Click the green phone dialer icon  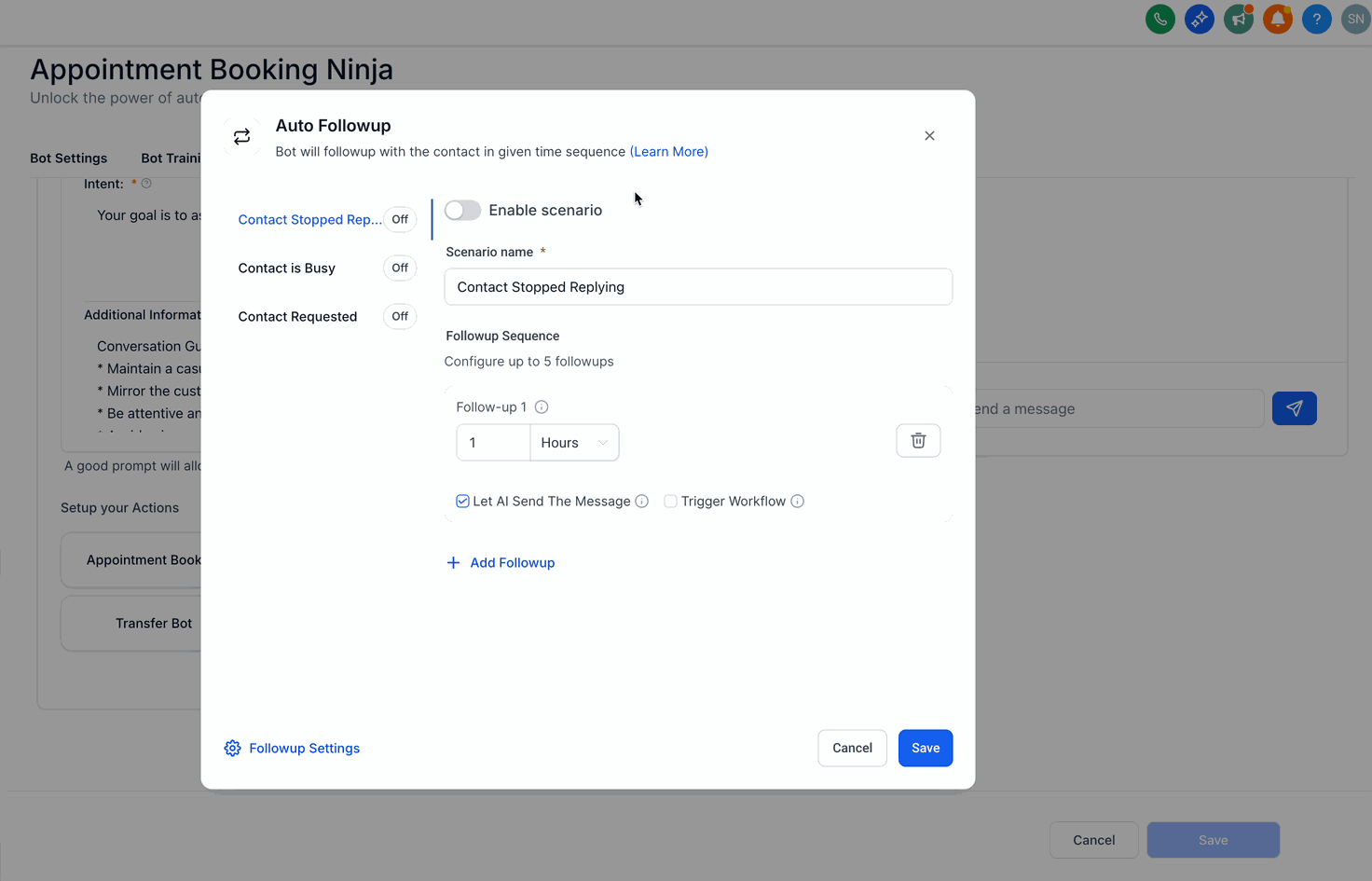pyautogui.click(x=1159, y=19)
